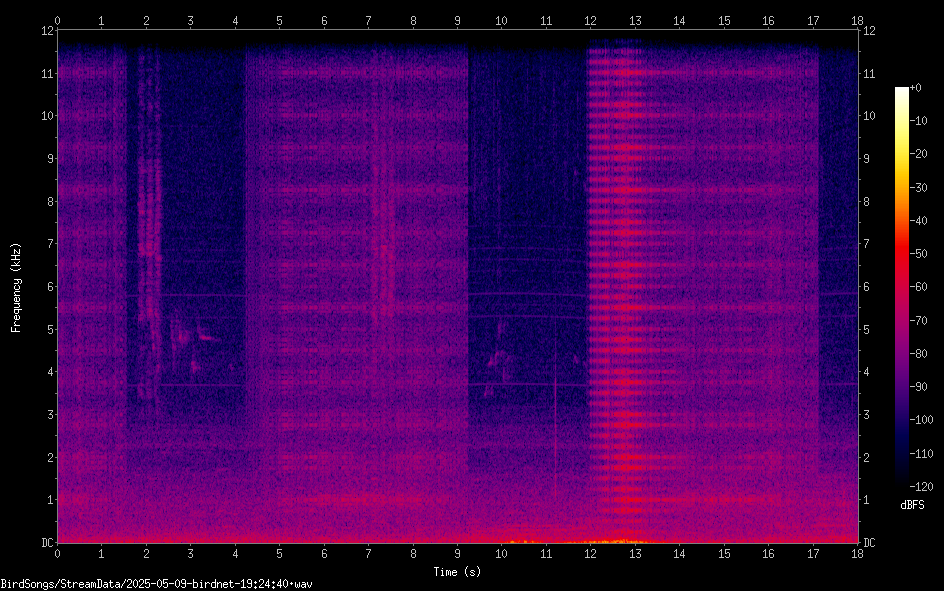
Task: Click the "-10" colorbar level label
Action: point(918,121)
